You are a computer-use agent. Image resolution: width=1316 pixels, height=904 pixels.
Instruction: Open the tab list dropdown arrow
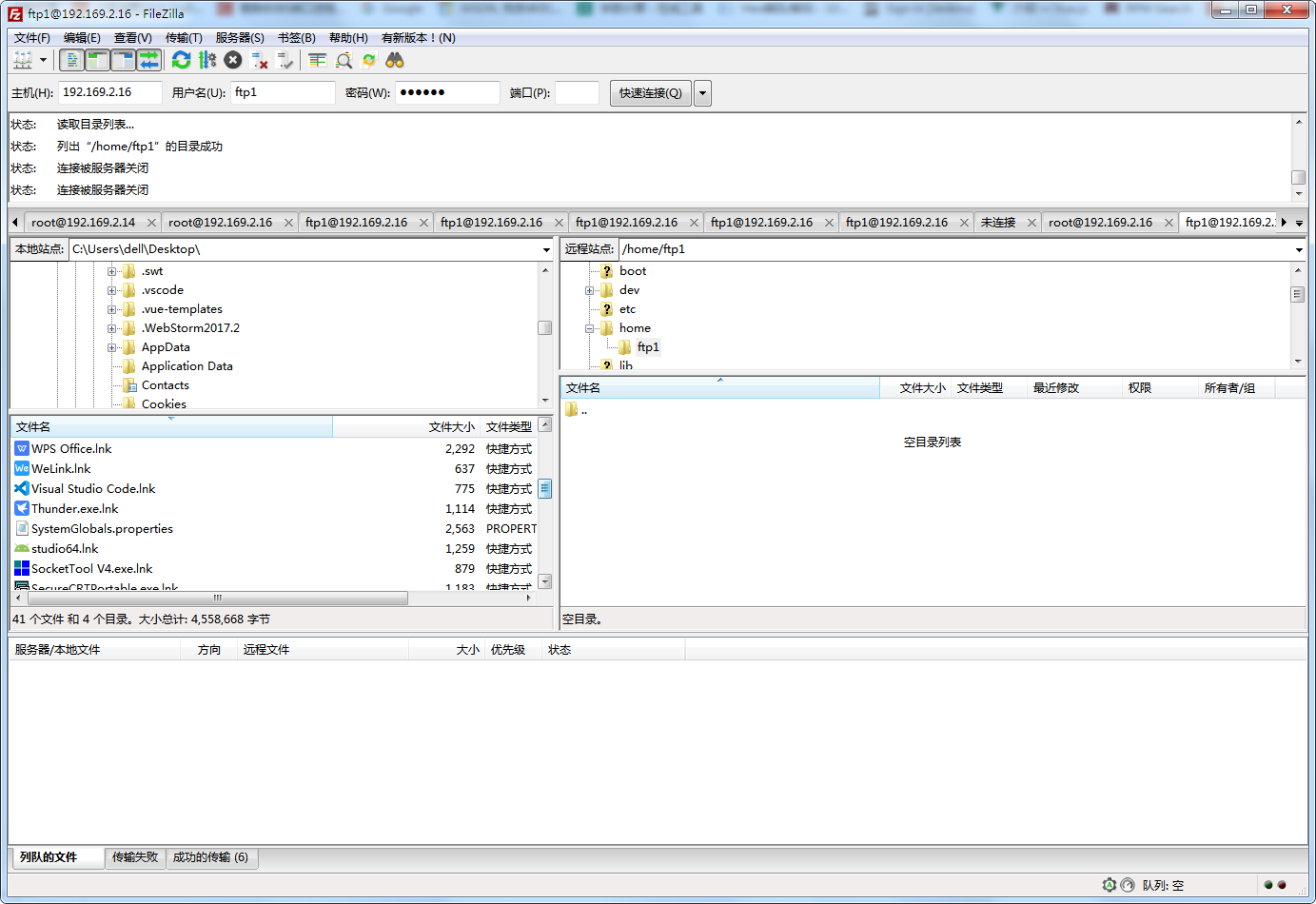(1299, 223)
